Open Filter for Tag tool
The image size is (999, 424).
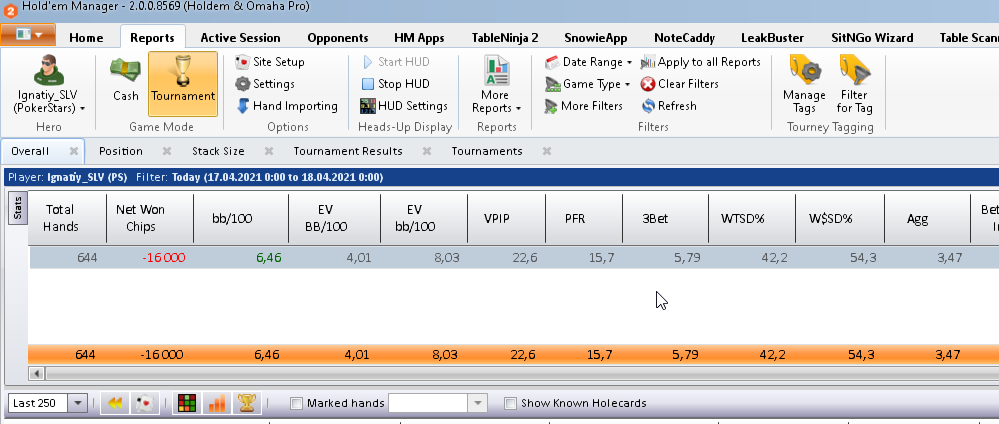(854, 84)
